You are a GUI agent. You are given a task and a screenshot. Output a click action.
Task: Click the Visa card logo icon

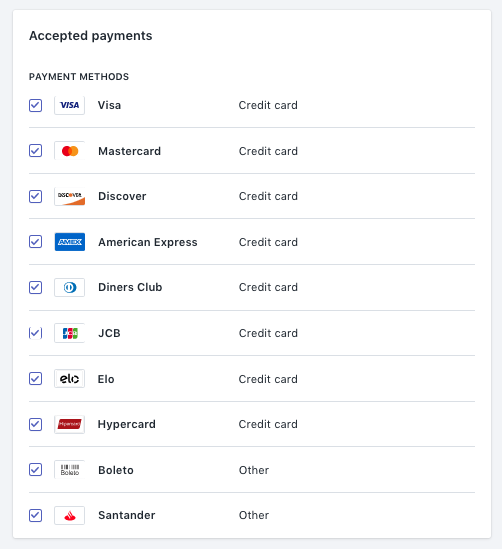tap(69, 105)
